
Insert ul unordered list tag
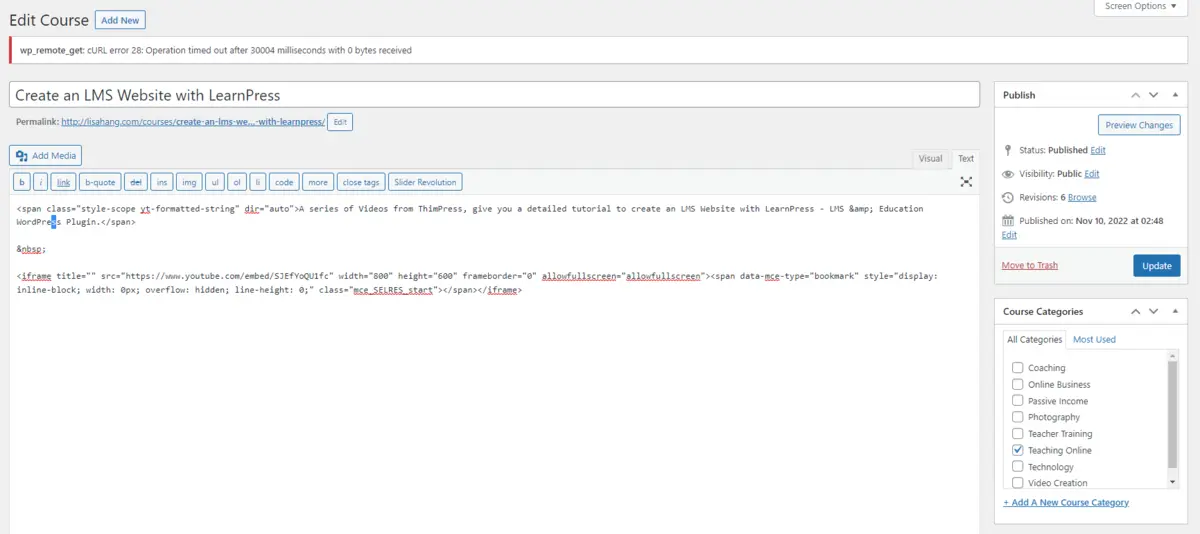coord(215,182)
